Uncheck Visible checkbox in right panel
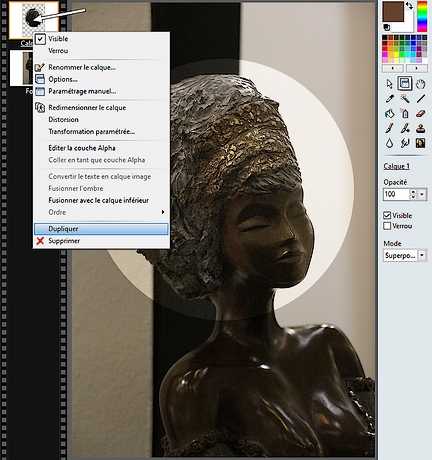432x460 pixels. (x=387, y=215)
